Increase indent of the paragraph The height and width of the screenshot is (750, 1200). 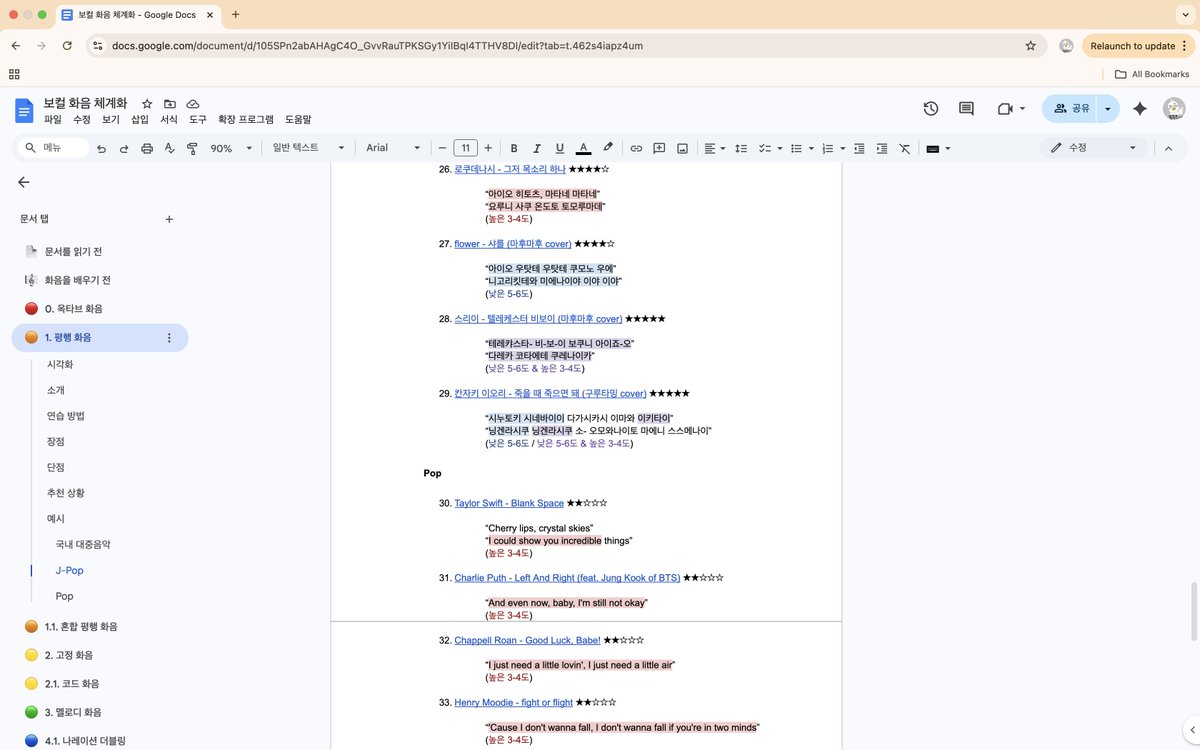pos(881,148)
